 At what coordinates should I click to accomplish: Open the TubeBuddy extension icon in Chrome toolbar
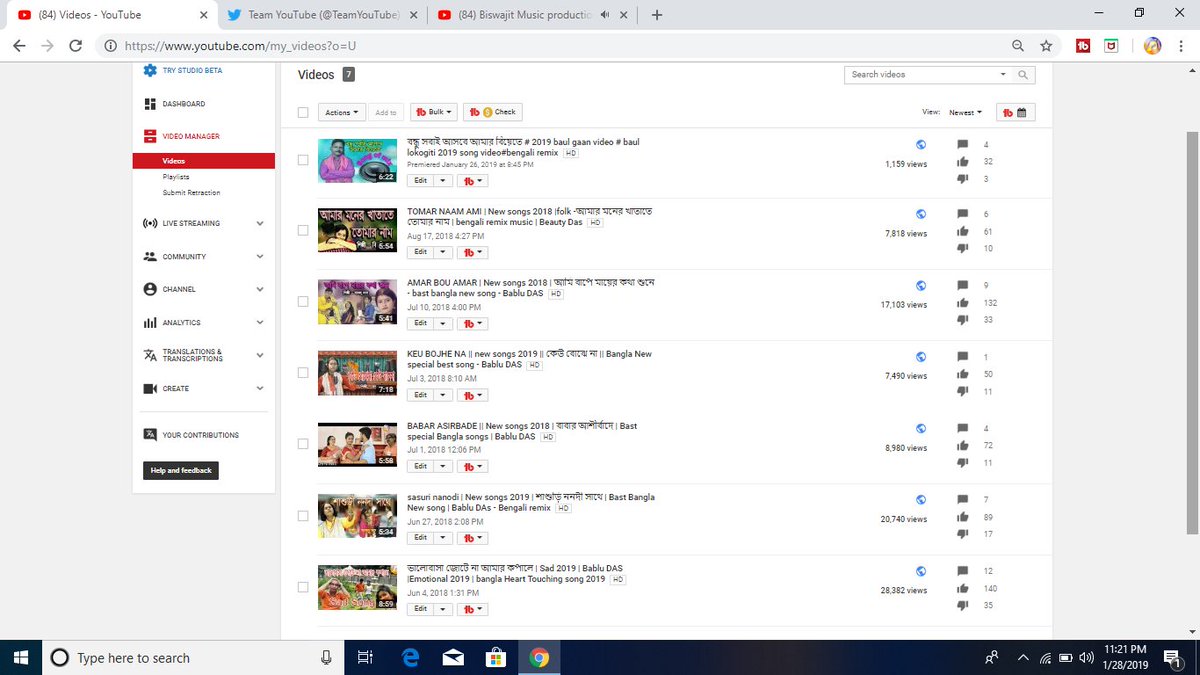[x=1083, y=46]
